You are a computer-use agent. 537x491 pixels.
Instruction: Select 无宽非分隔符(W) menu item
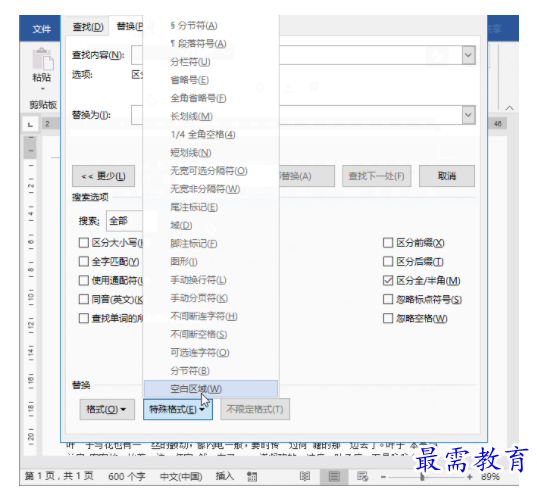tap(211, 189)
